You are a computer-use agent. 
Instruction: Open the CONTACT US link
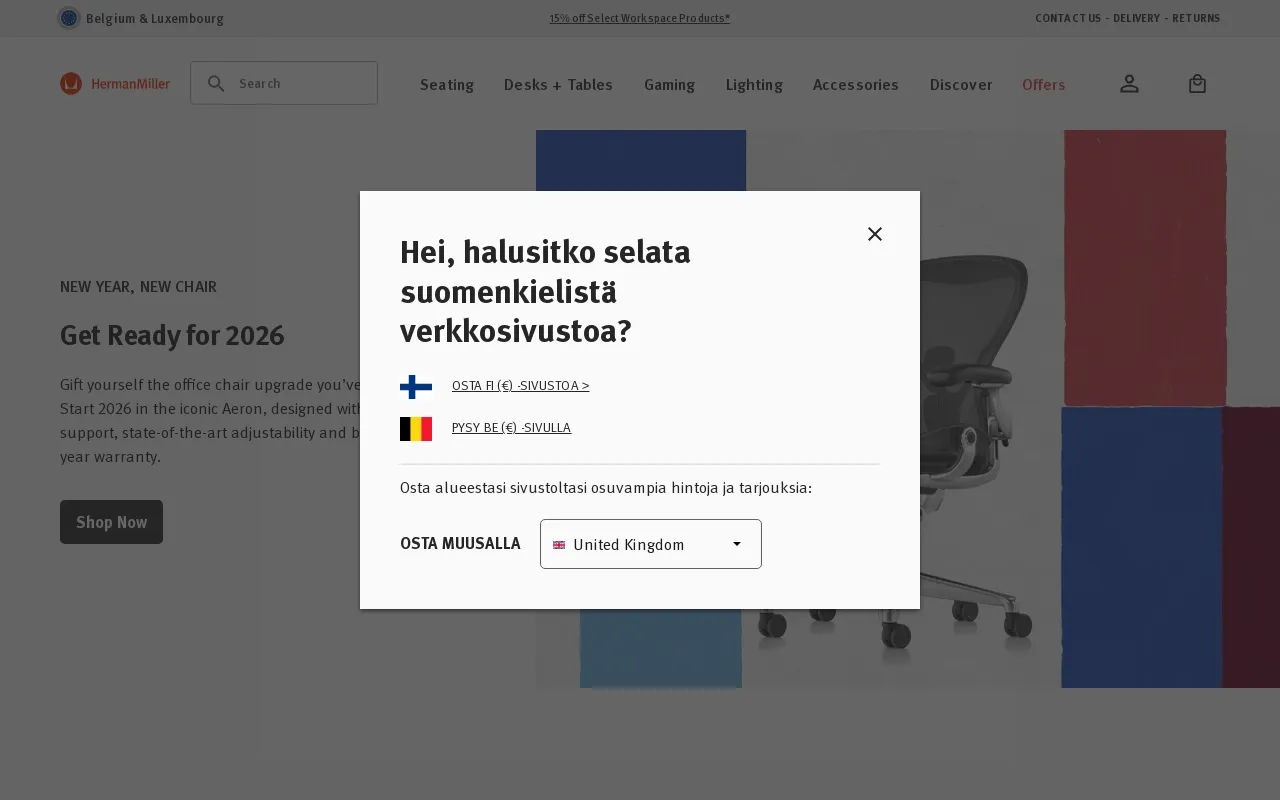click(x=1068, y=18)
